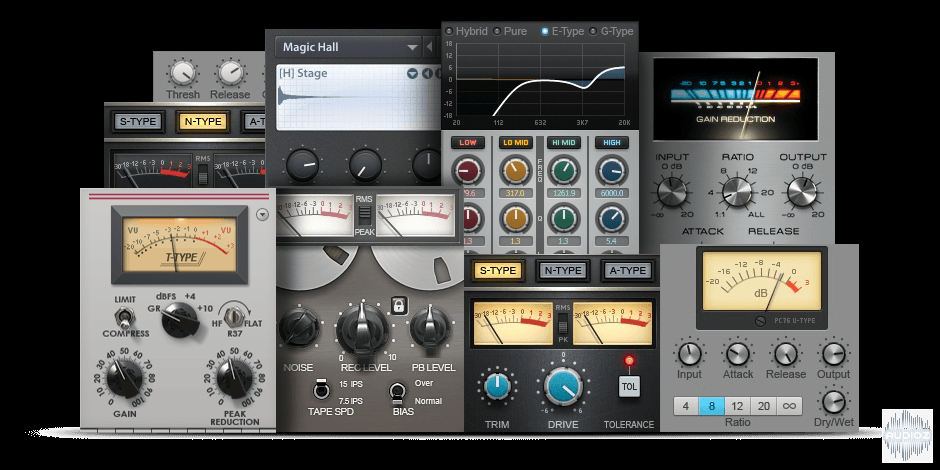Viewport: 940px width, 470px height.
Task: Click the second Magic Hall reverb knob
Action: (365, 165)
